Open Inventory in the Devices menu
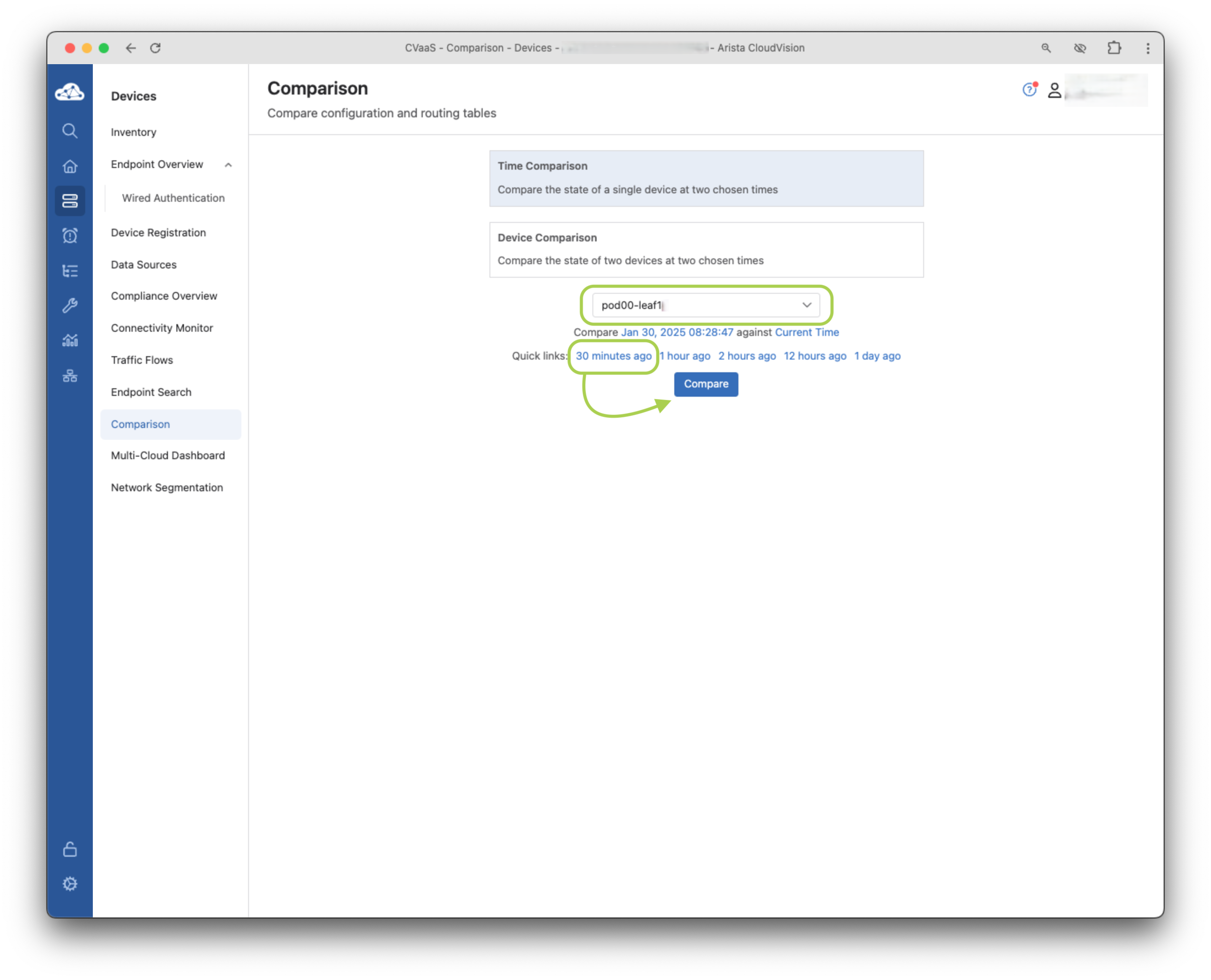Viewport: 1211px width, 980px height. click(x=133, y=132)
